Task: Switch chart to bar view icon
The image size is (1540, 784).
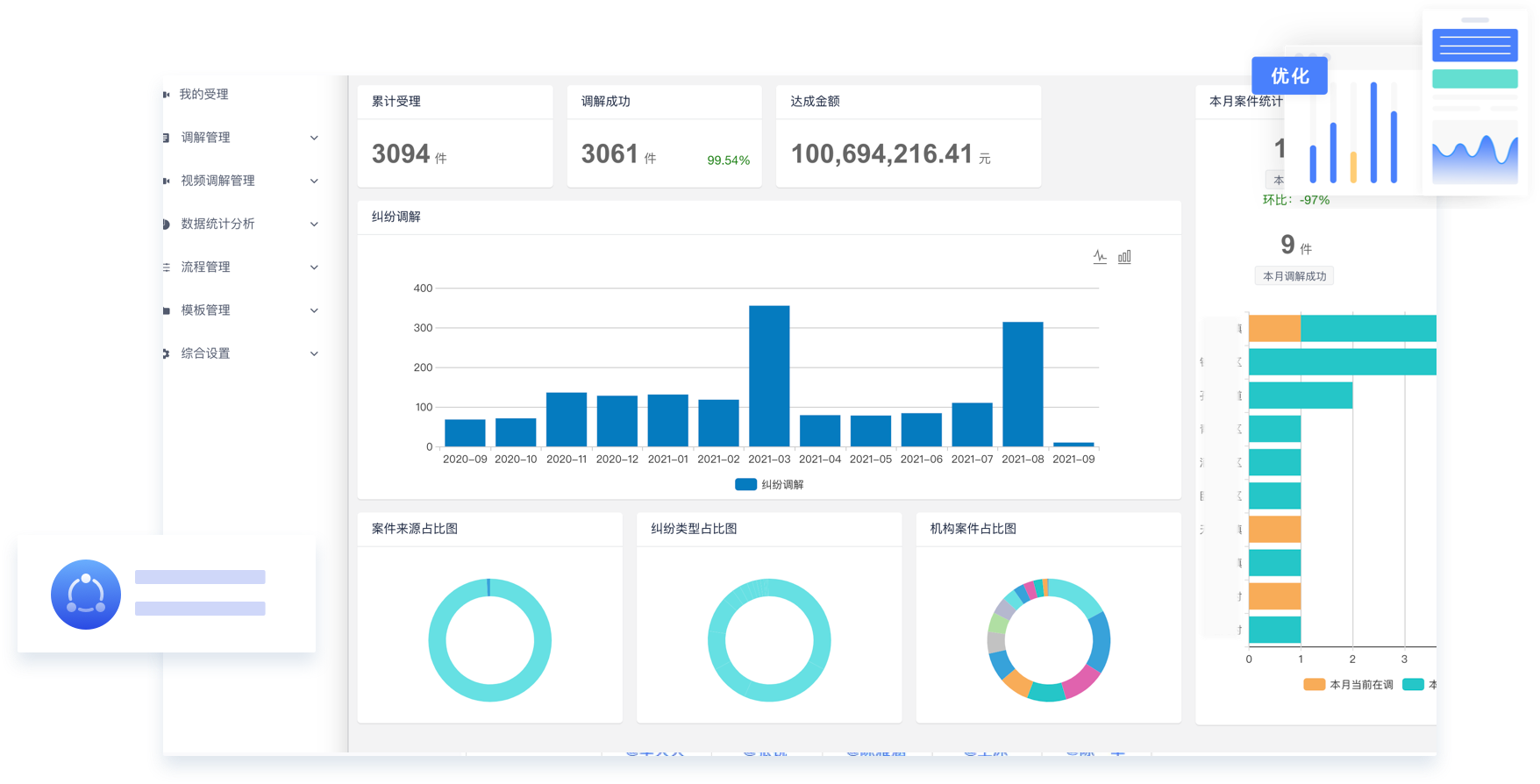Action: (1124, 257)
